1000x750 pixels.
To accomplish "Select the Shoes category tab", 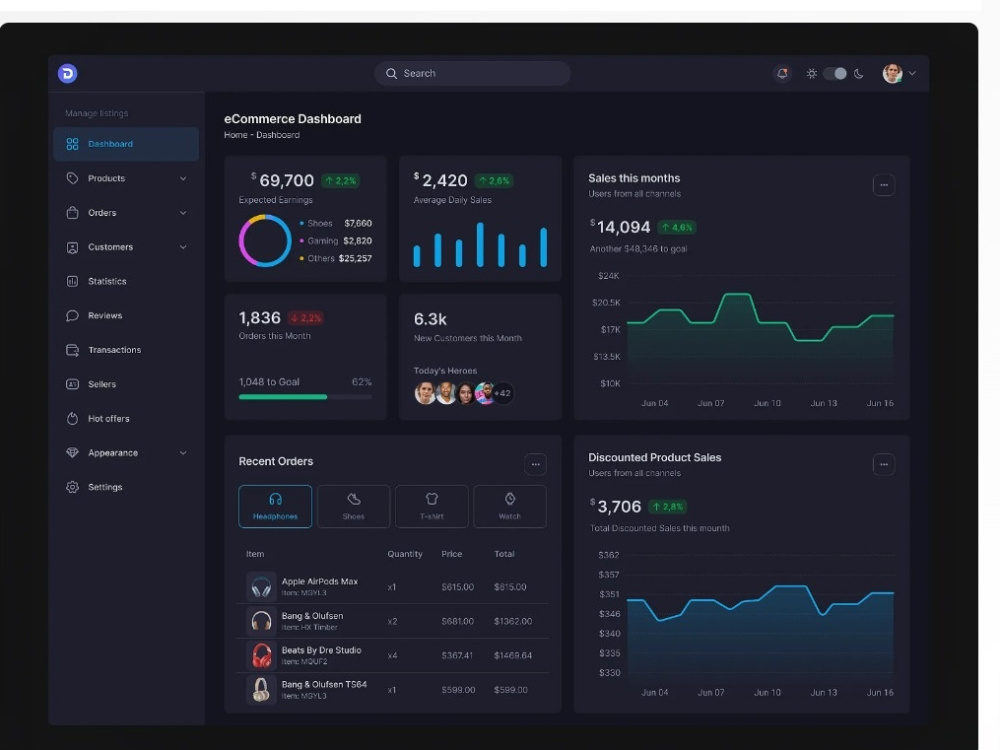I will [x=353, y=506].
